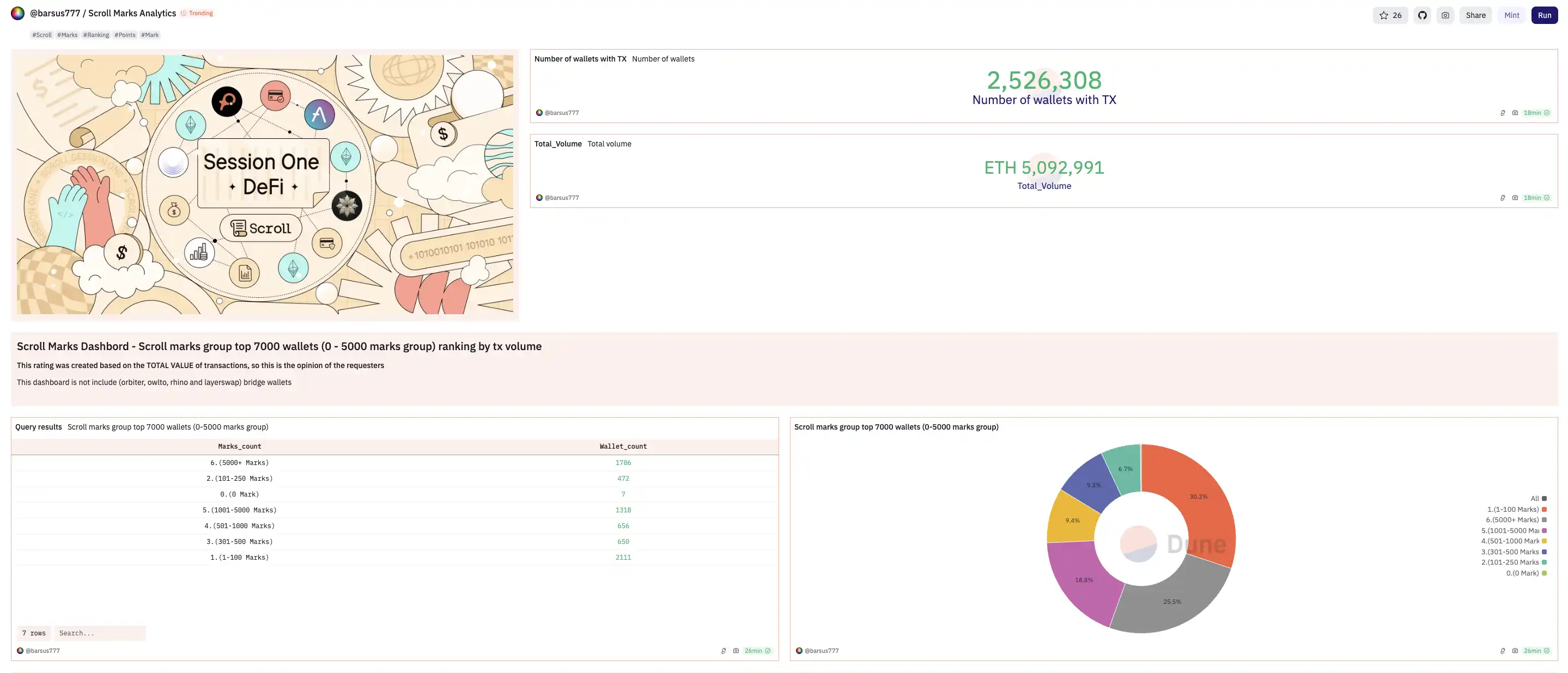Screen dimensions: 1568x673
Task: Click camera icon on Query results table widget
Action: click(x=736, y=651)
